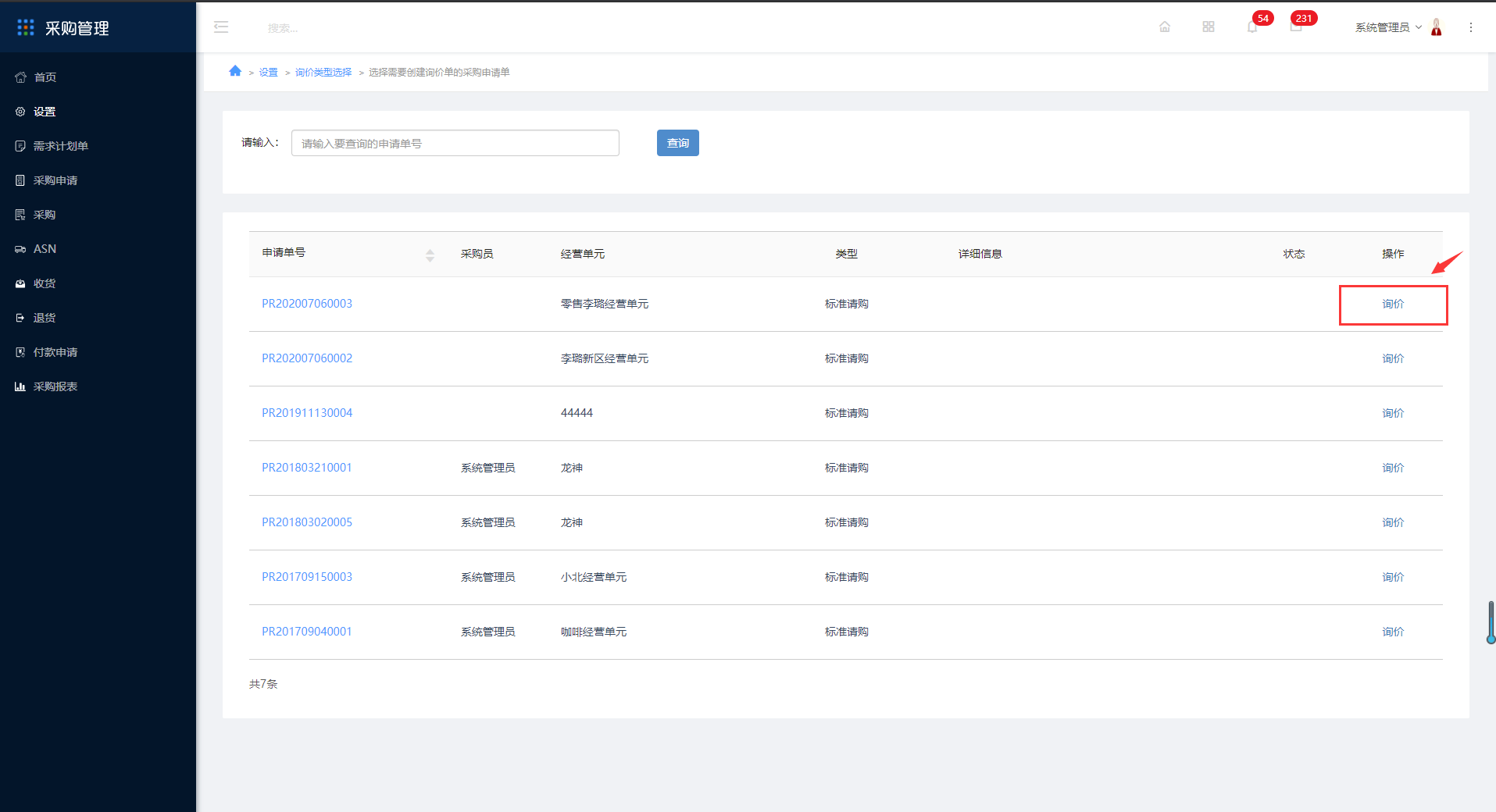Click 询价 for PR201709040001
The image size is (1496, 812).
[1393, 632]
